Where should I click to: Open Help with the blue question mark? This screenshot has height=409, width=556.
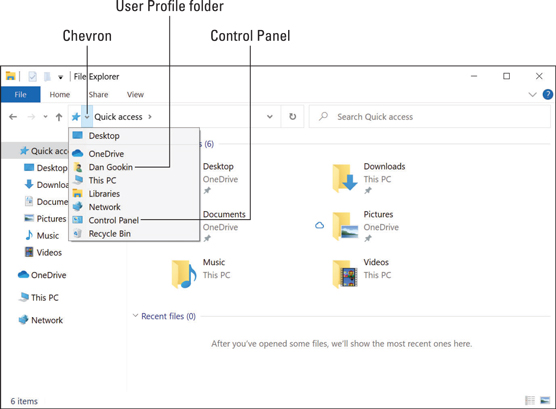547,94
